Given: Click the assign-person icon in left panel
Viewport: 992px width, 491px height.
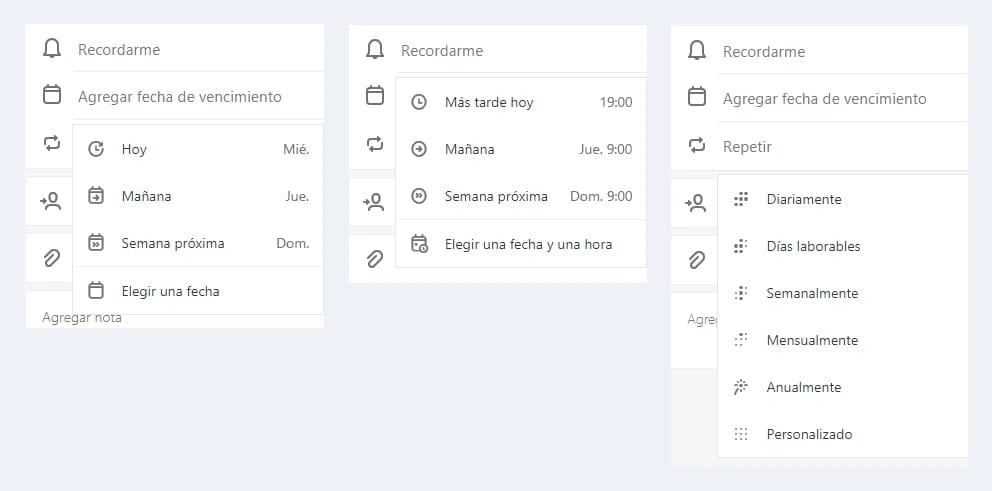Looking at the screenshot, I should [51, 201].
